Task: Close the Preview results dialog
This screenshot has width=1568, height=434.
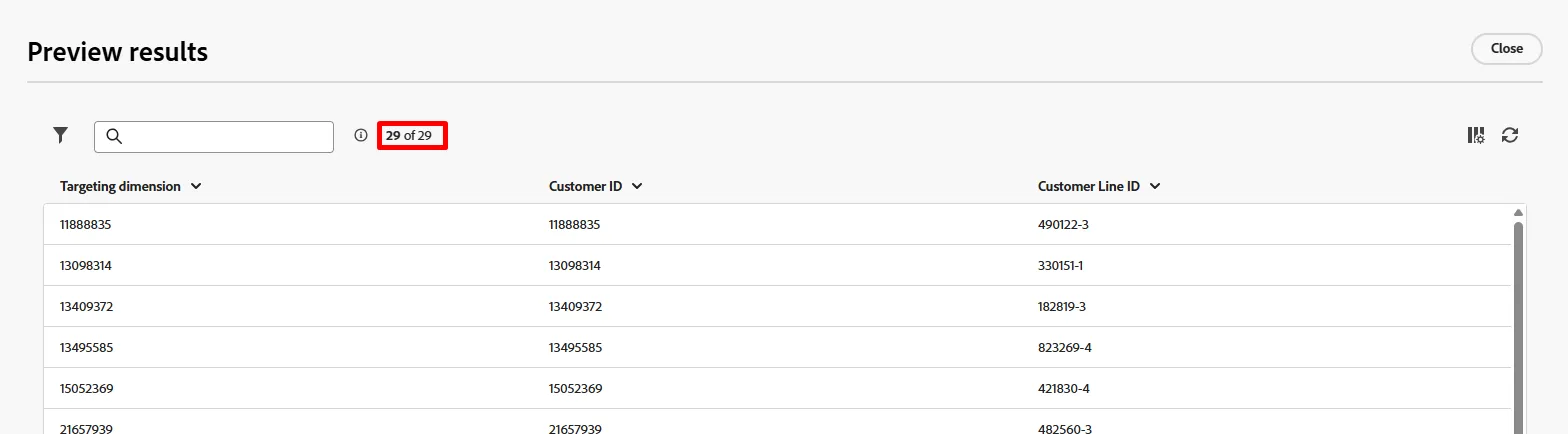Action: pyautogui.click(x=1506, y=48)
